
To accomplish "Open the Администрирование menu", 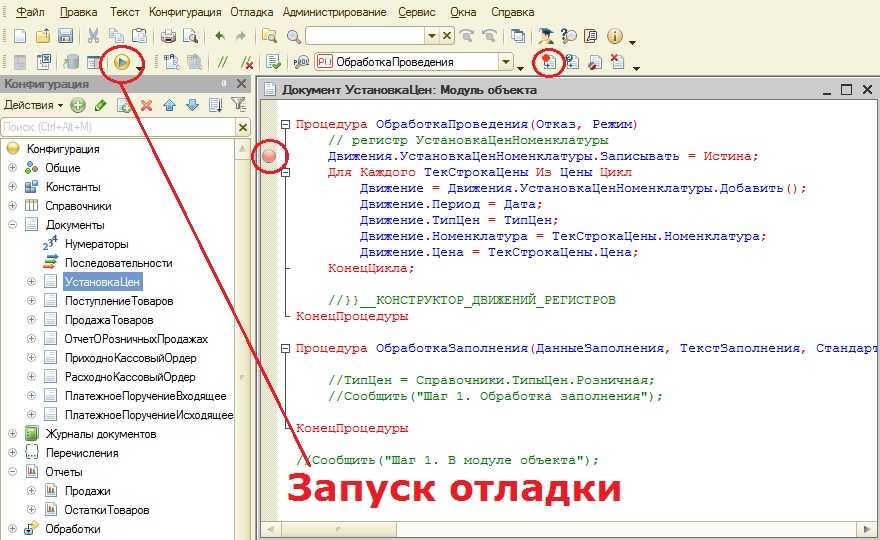I will tap(334, 12).
